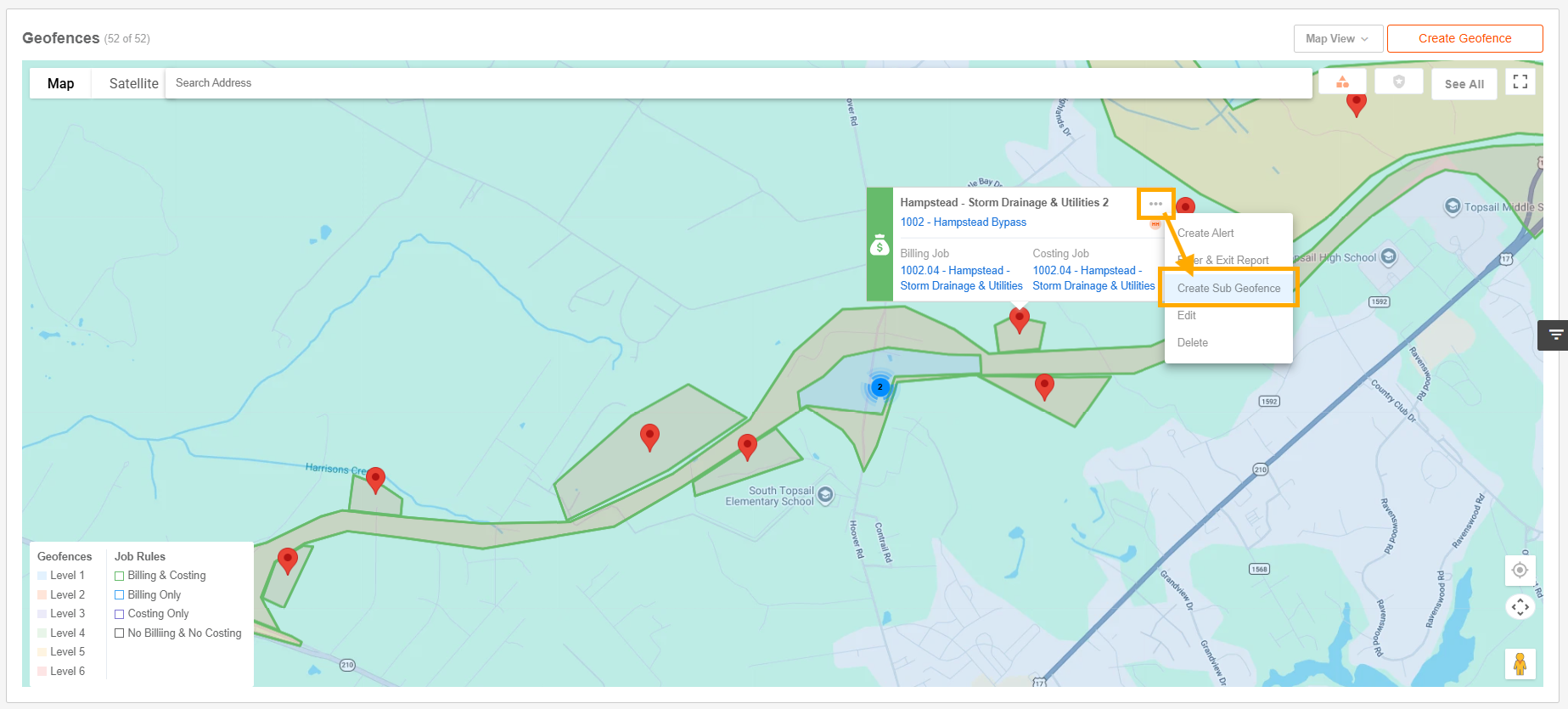Click red pin directly beneath the popup pointer

click(1020, 320)
